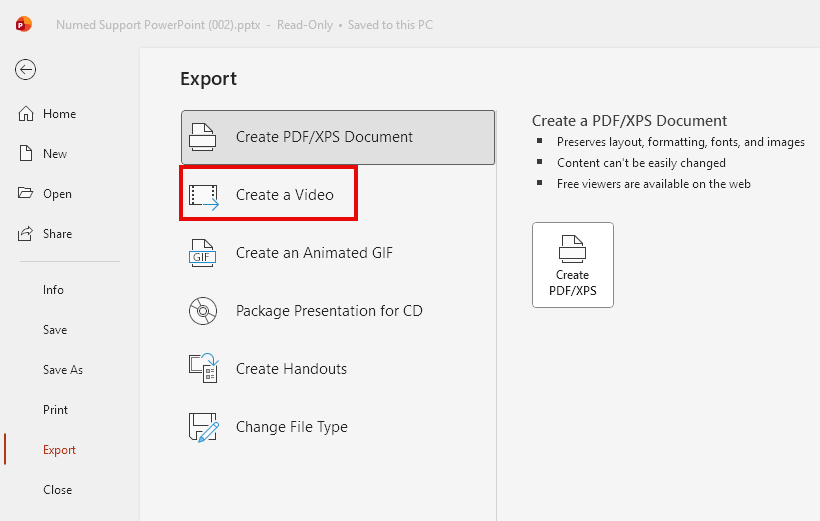
Task: Click the New blank page icon
Action: tap(27, 154)
